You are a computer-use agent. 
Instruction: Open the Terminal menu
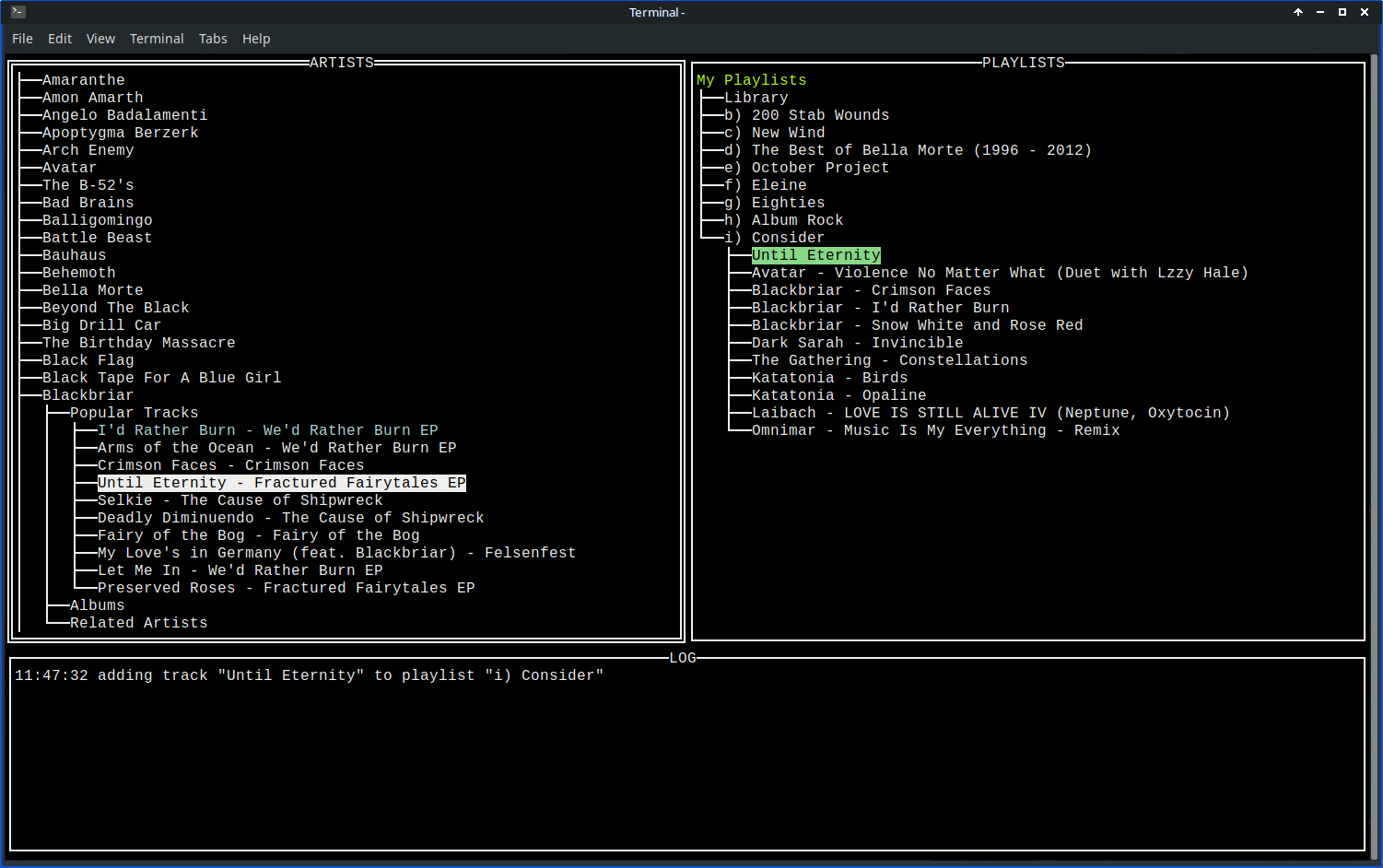[157, 39]
